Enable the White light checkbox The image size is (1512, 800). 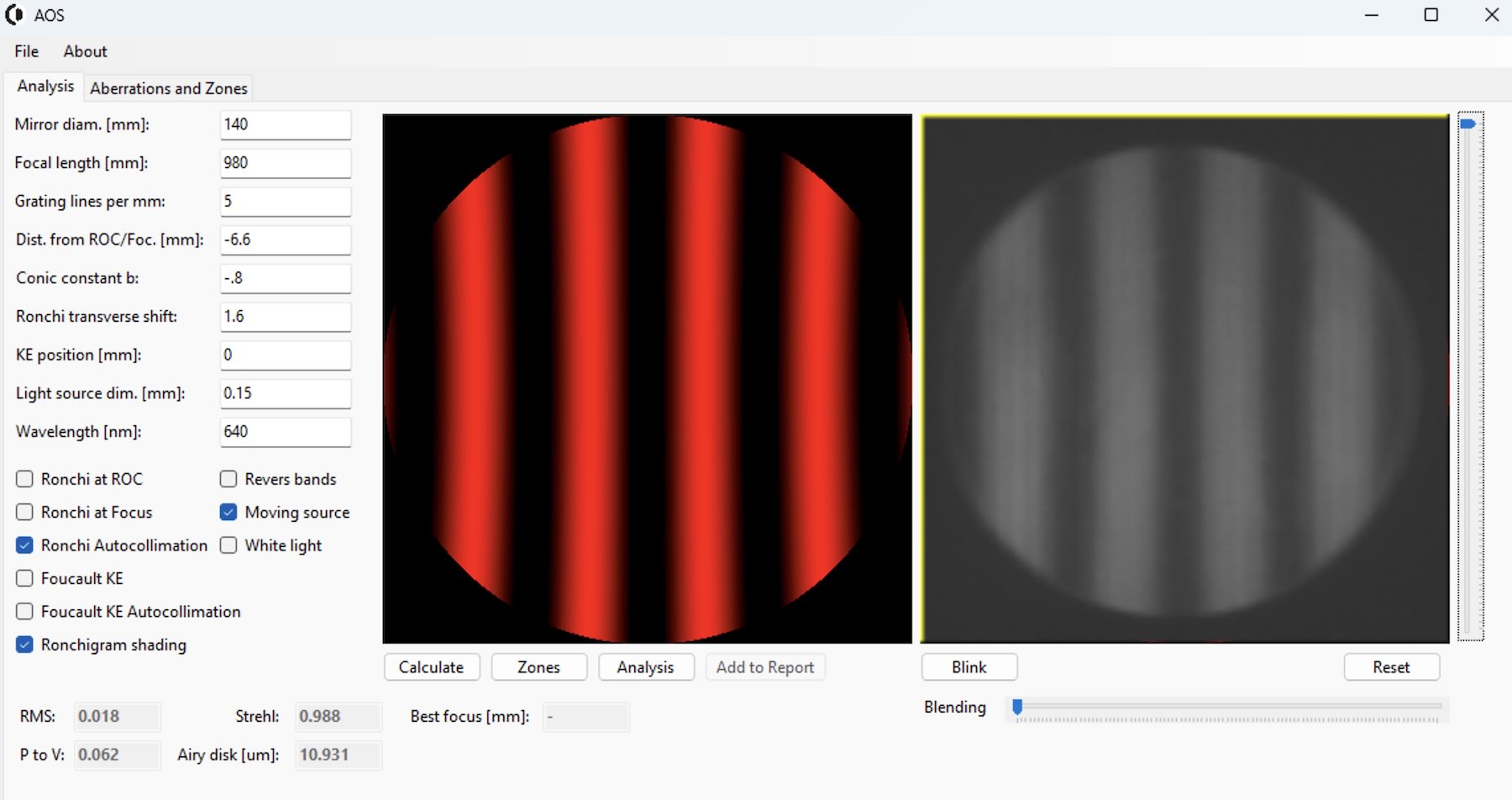tap(228, 545)
